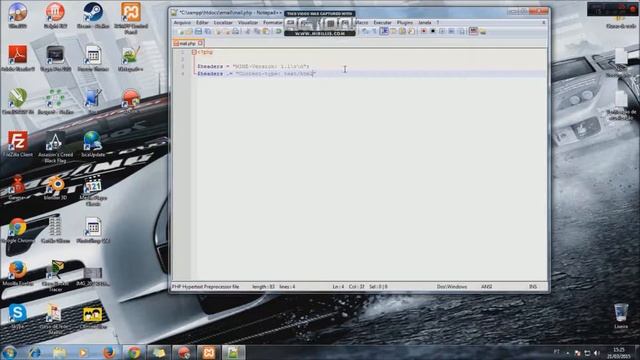Viewport: 640px width, 360px height.
Task: Open the Media Player Classic desktop icon
Action: click(x=93, y=190)
